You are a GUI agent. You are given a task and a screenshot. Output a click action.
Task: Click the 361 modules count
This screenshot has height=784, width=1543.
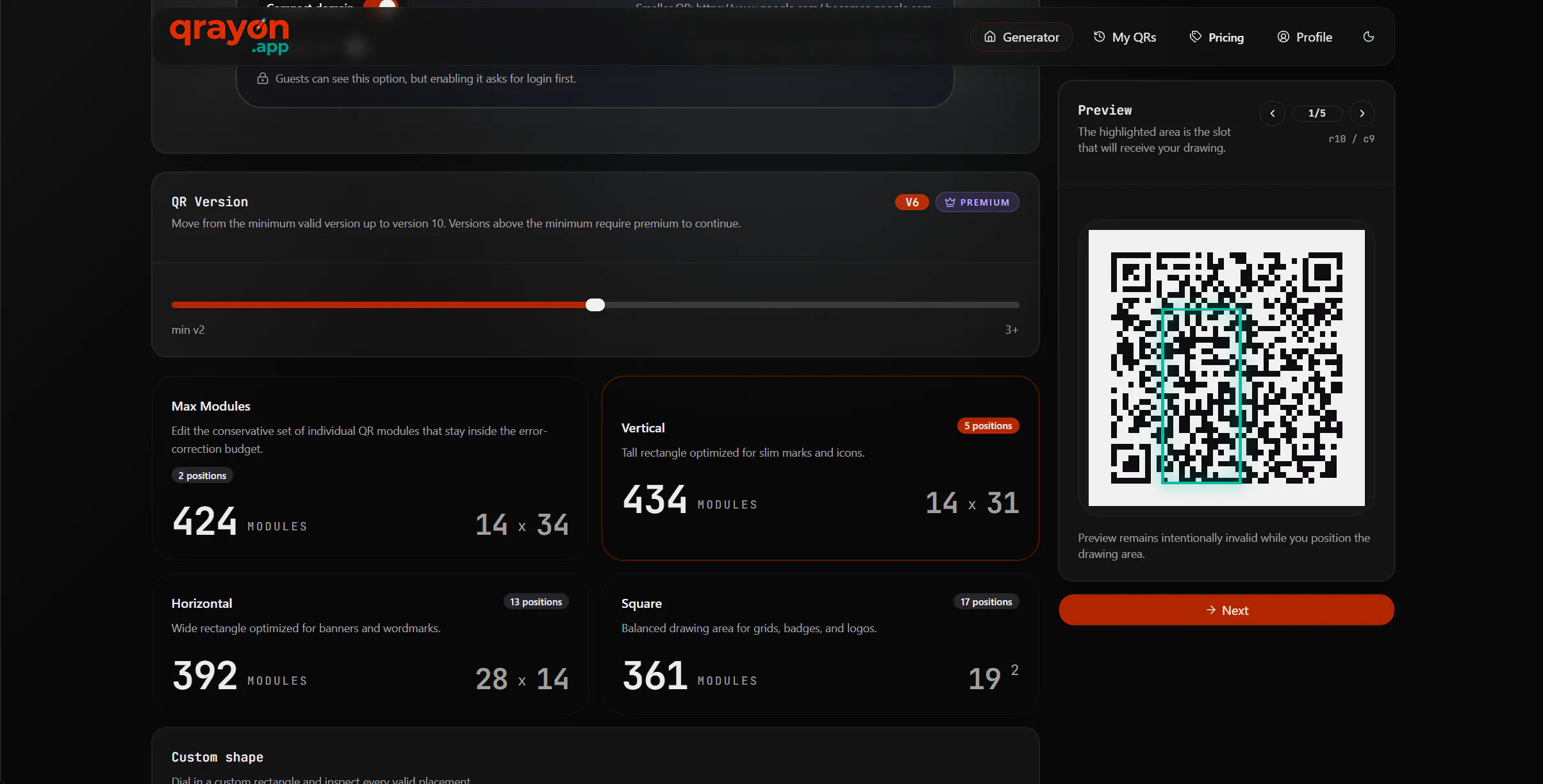(x=654, y=676)
